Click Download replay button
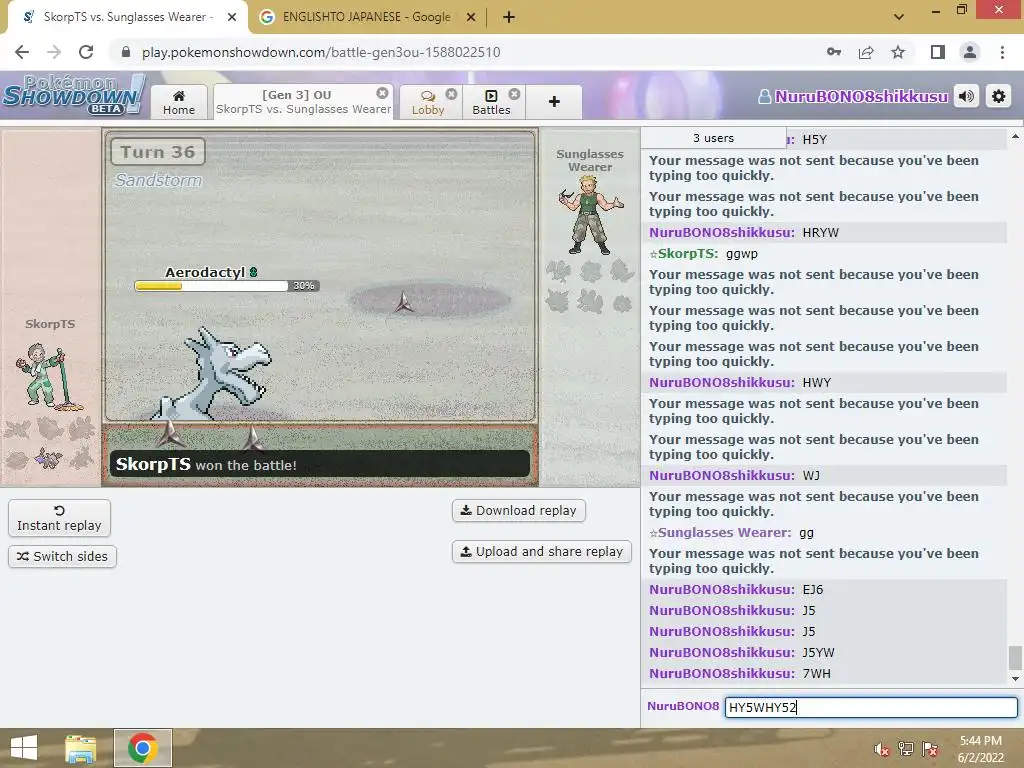This screenshot has width=1024, height=768. pos(519,511)
